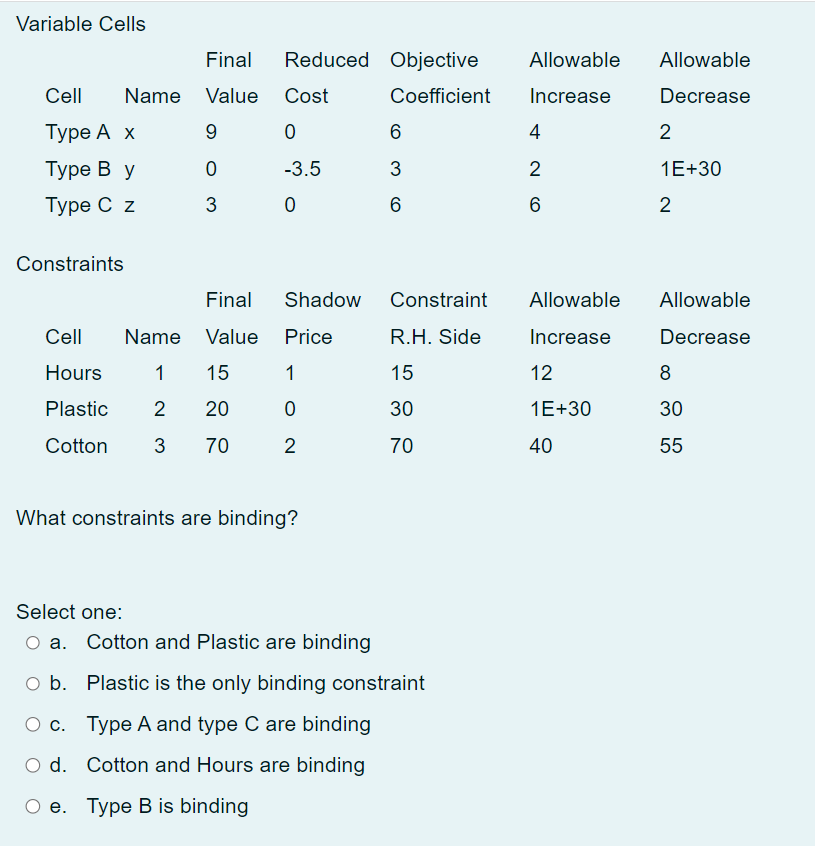The height and width of the screenshot is (846, 815).
Task: Click the Hours row label in Constraints table
Action: click(73, 373)
